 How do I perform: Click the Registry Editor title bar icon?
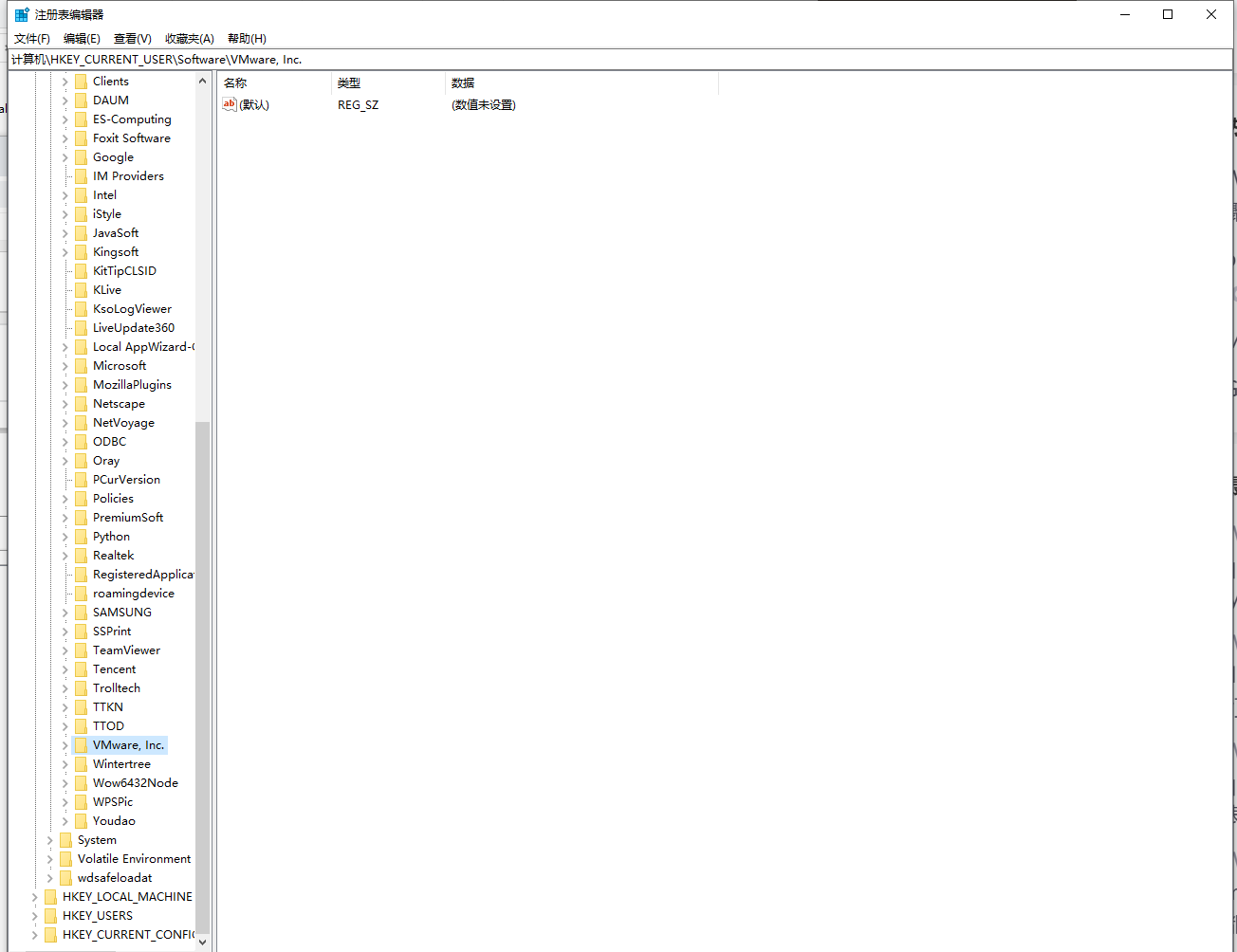click(x=22, y=14)
